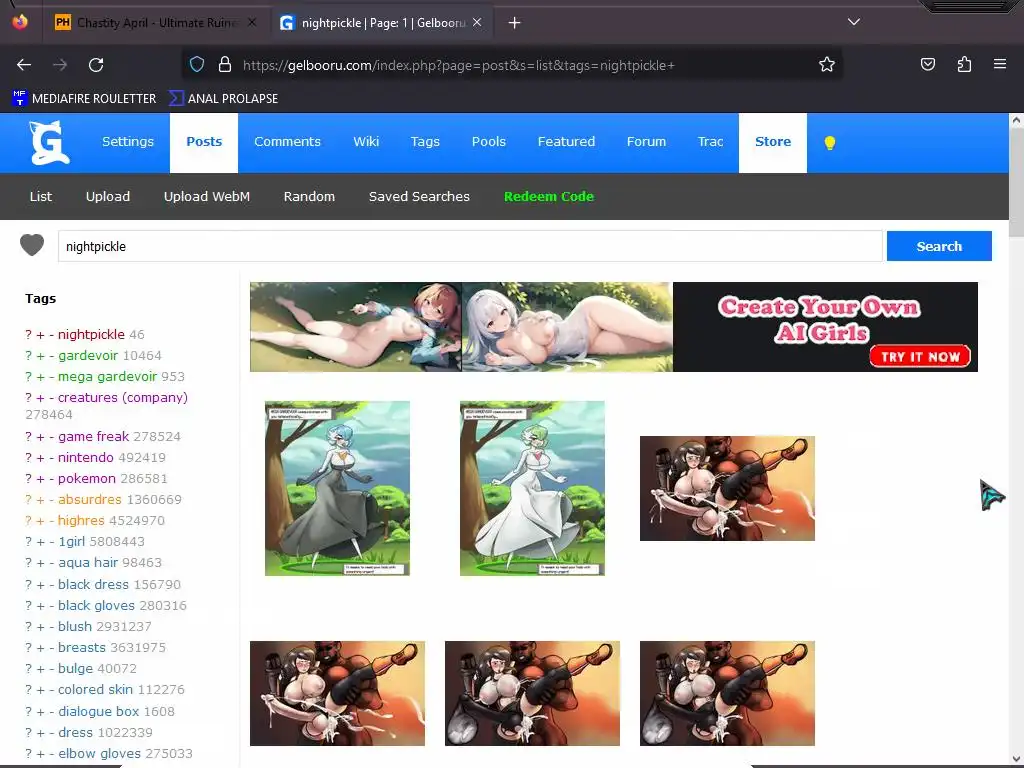Click the plus next to gardevoir
This screenshot has width=1024, height=768.
pyautogui.click(x=40, y=355)
